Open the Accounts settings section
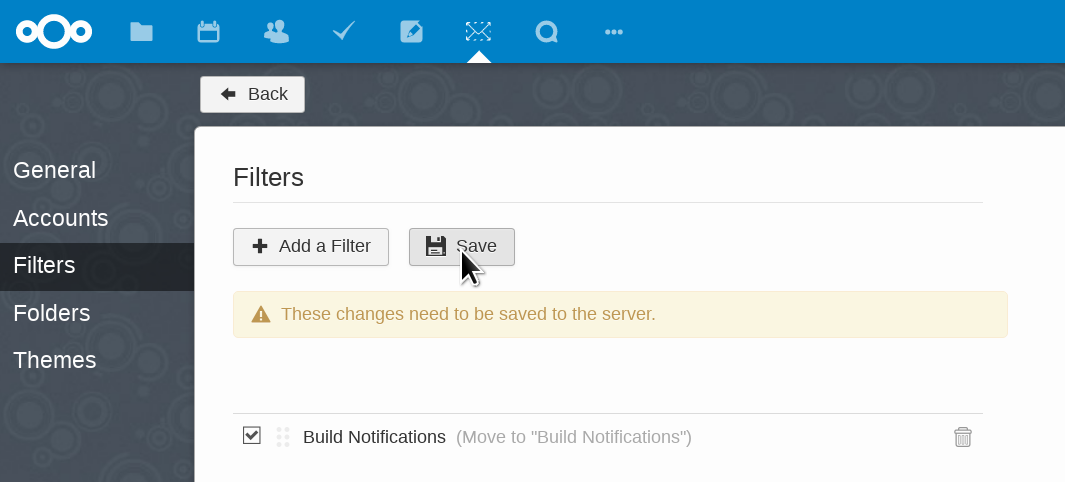The height and width of the screenshot is (482, 1065). (x=61, y=218)
